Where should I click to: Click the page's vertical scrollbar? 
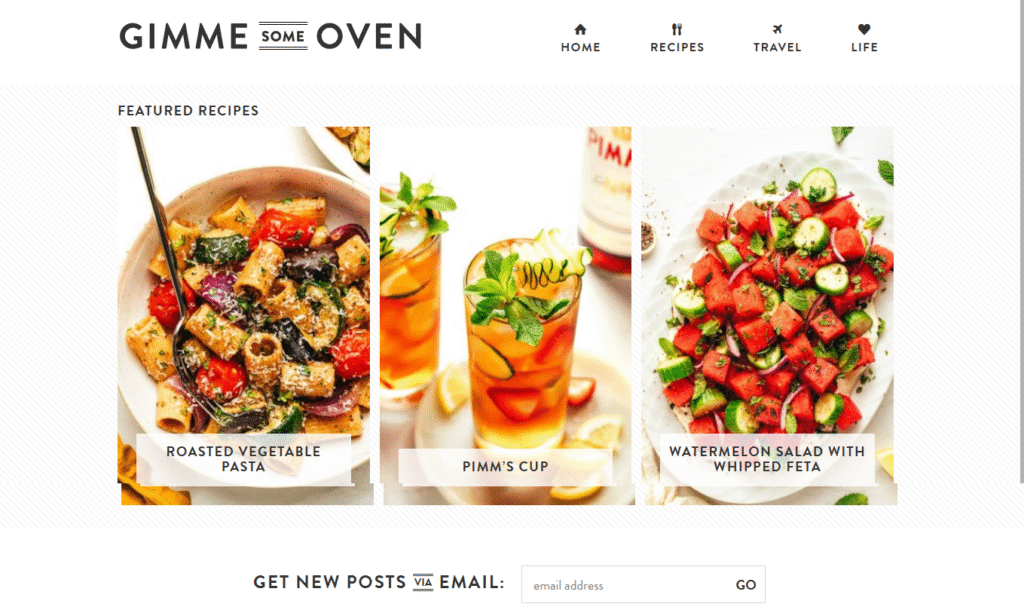click(x=1021, y=242)
